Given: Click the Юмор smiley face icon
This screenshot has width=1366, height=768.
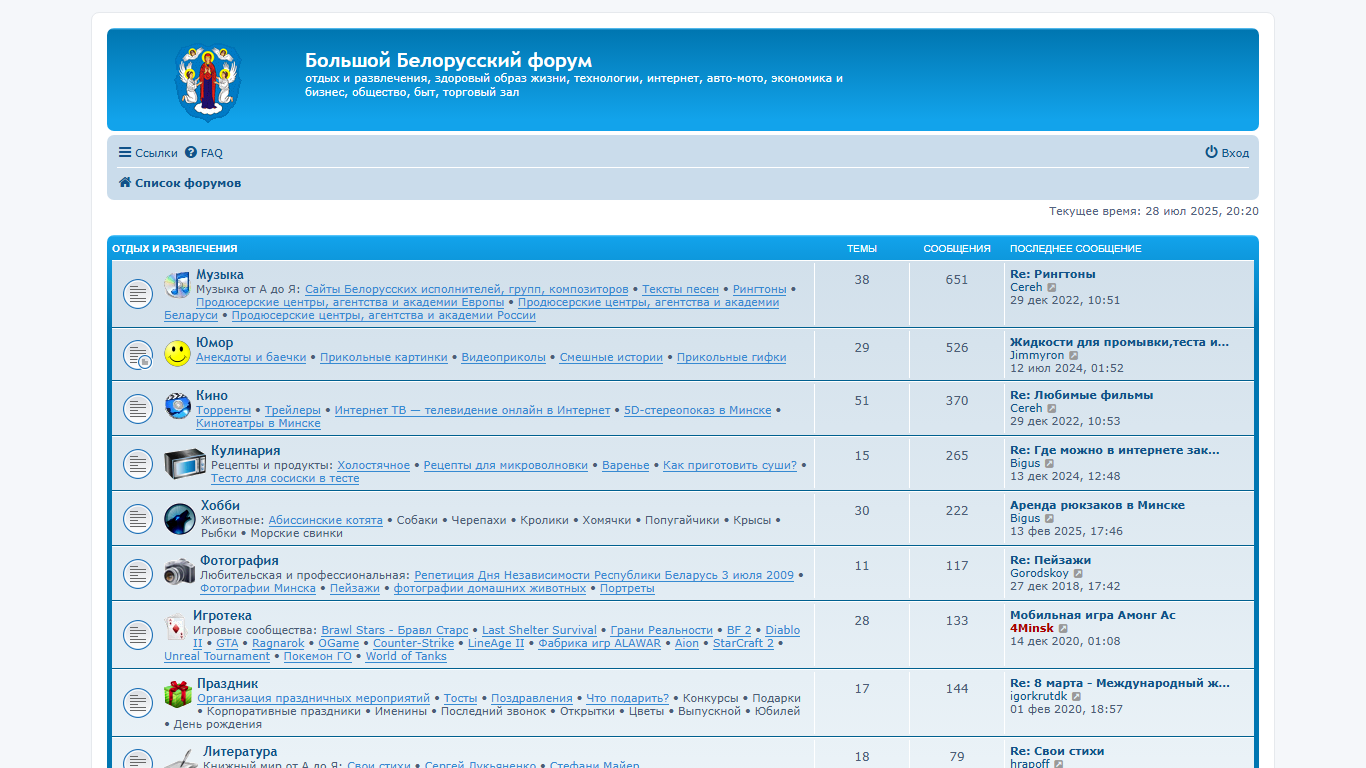Looking at the screenshot, I should 178,353.
